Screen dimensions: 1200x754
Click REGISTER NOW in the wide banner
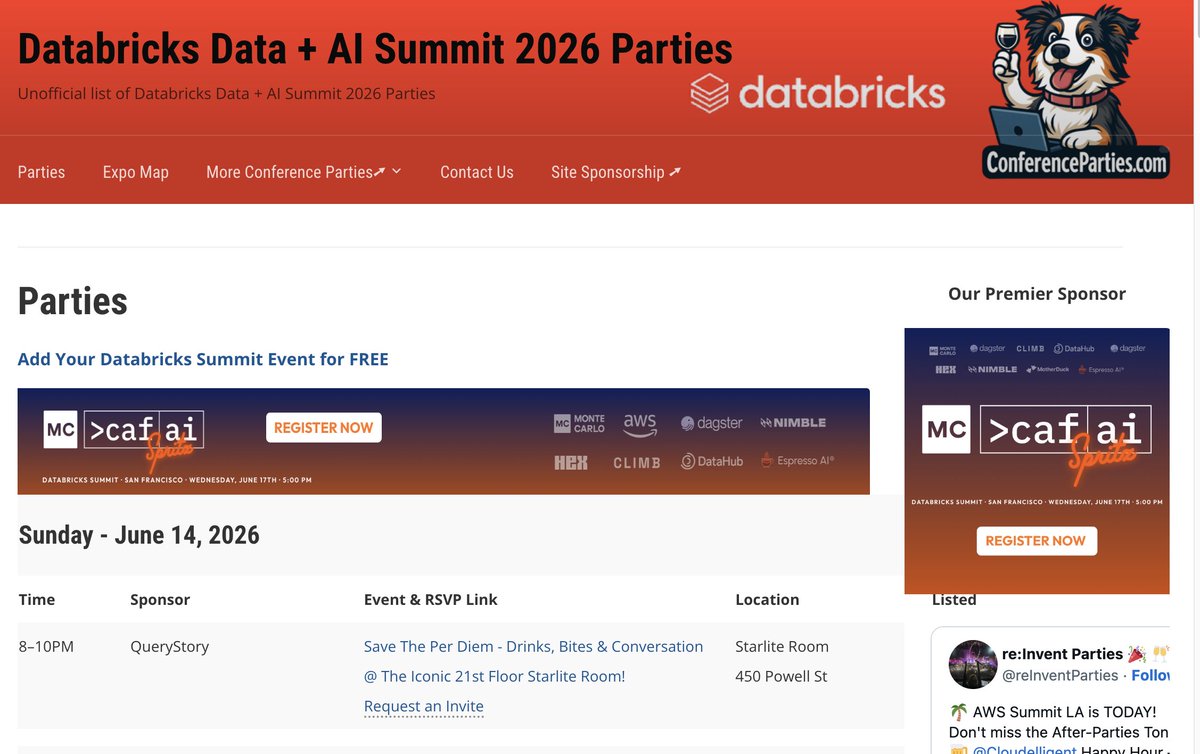click(323, 427)
